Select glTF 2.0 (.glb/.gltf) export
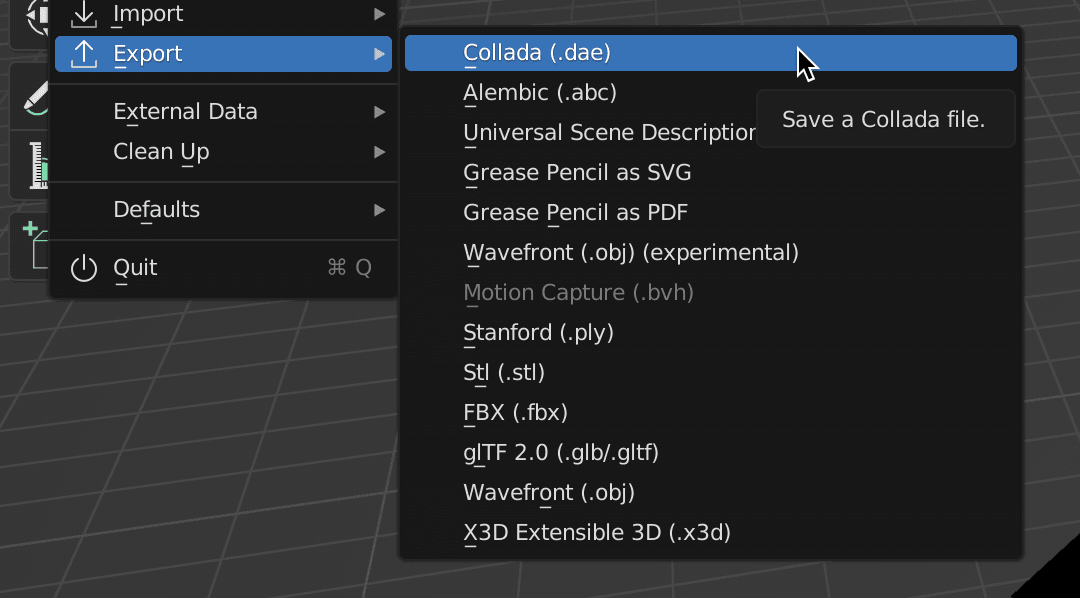Screen dimensions: 1080x598 pyautogui.click(x=561, y=453)
